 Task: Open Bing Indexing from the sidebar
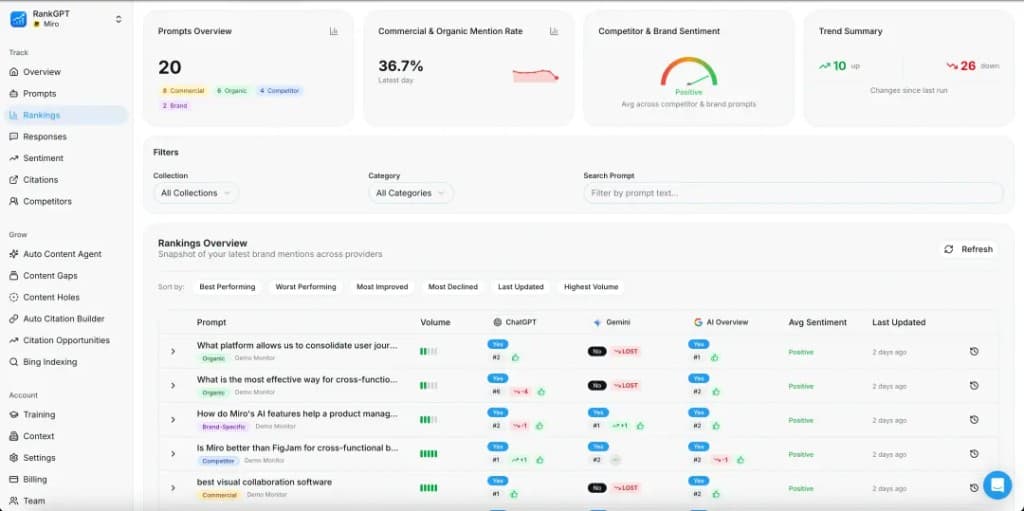[49, 362]
